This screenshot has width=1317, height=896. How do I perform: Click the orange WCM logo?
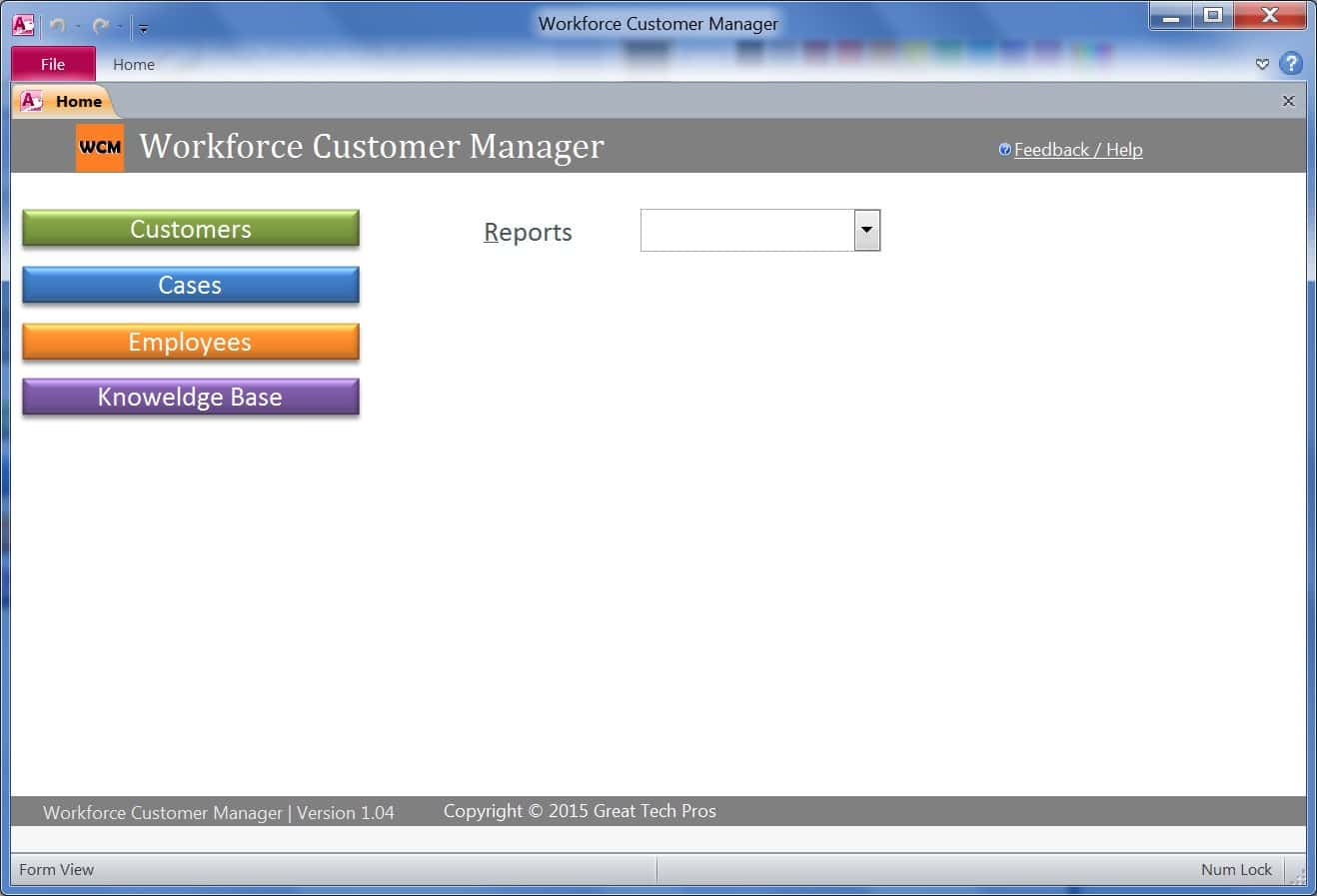coord(100,147)
